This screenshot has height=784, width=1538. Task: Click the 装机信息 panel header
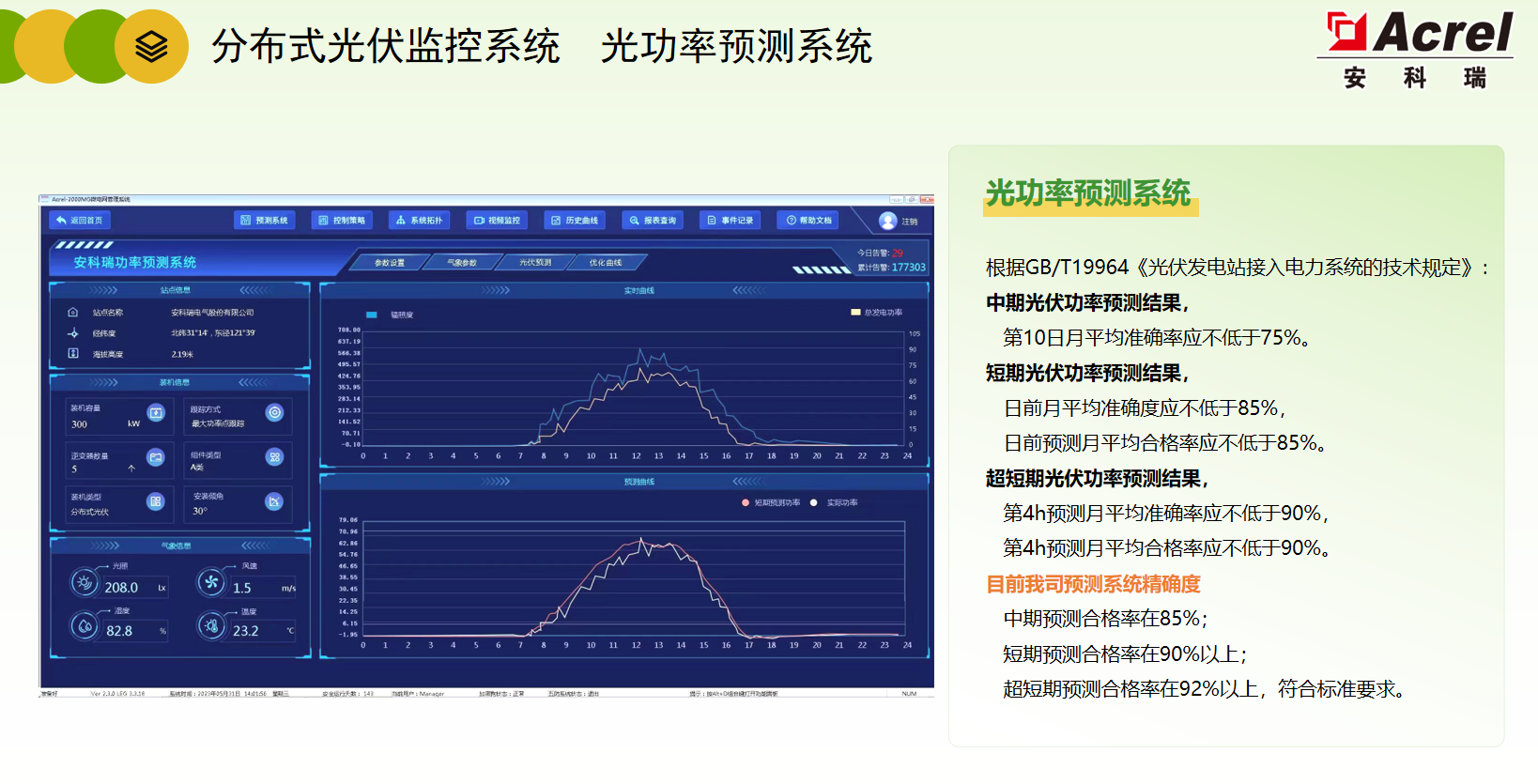click(175, 383)
